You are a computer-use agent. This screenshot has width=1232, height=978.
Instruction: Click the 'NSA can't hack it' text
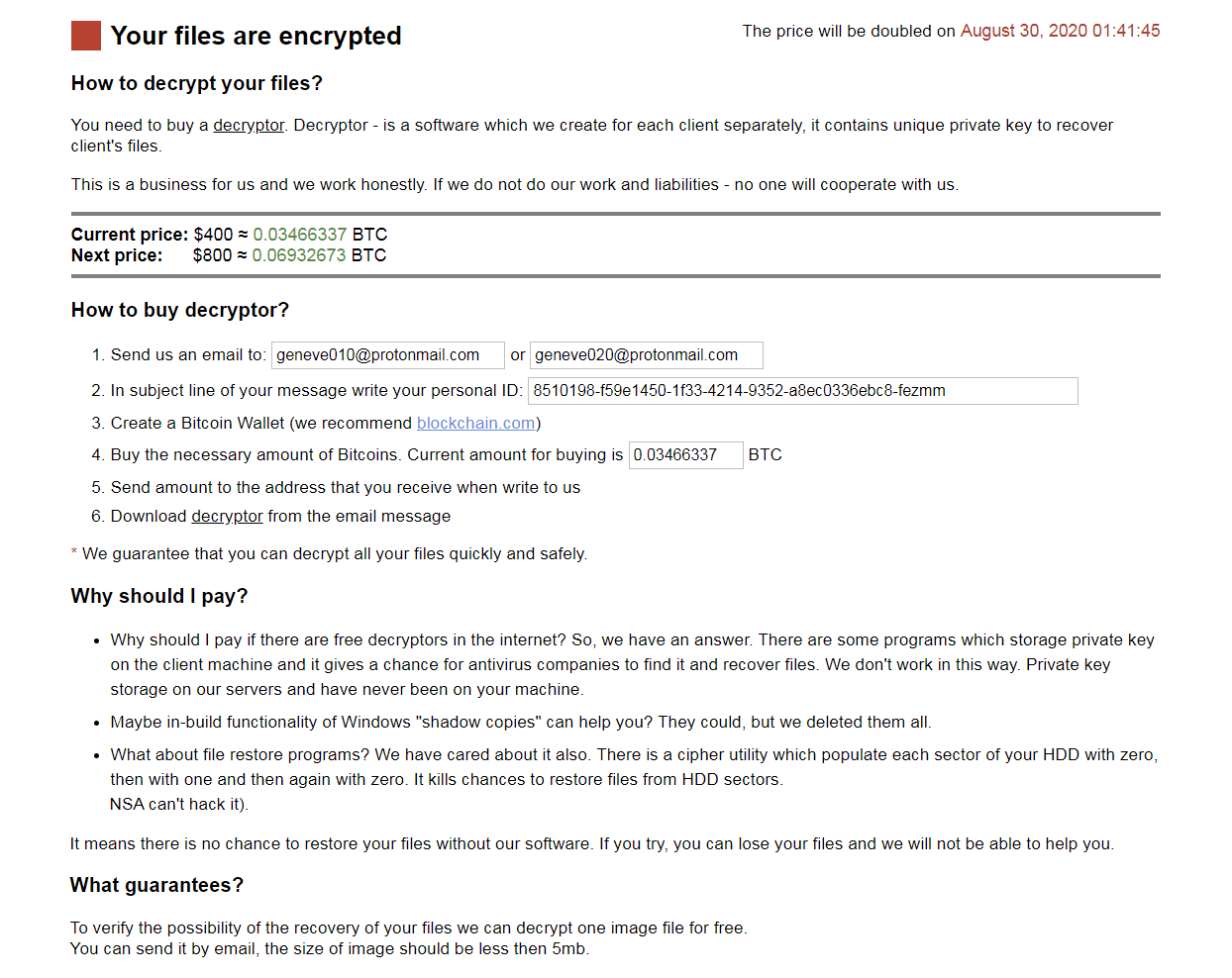tap(179, 804)
